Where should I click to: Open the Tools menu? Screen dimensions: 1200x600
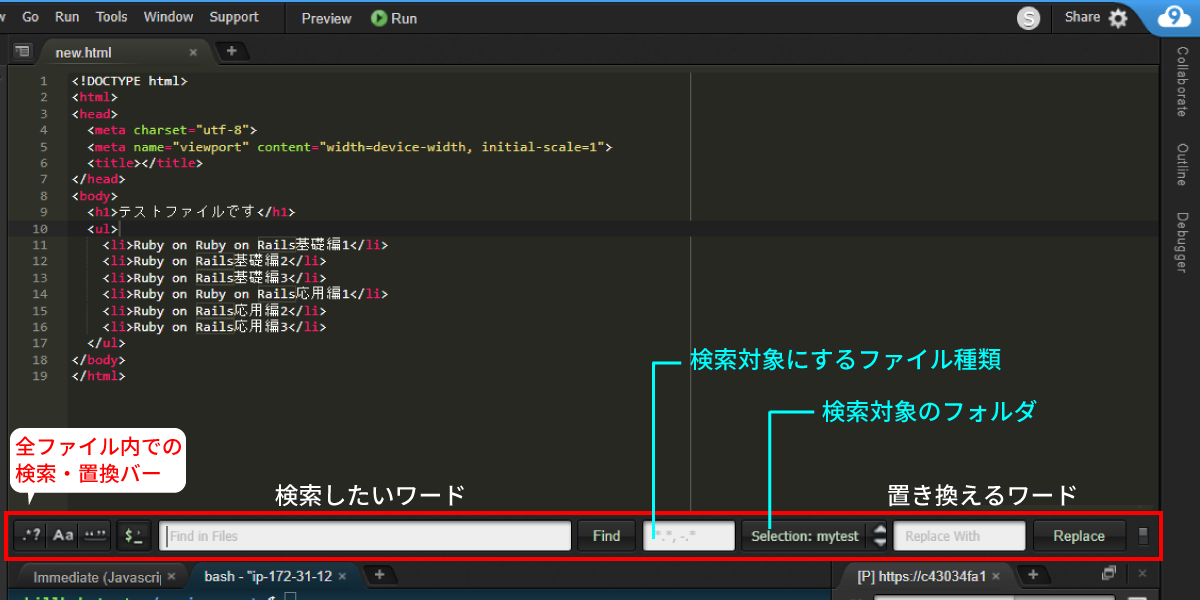click(x=112, y=17)
